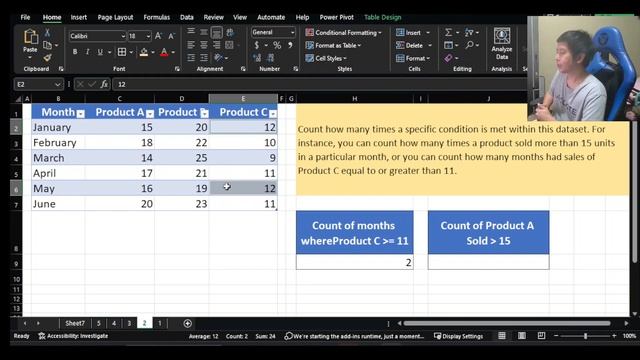Cancel formula bar entry with X
The image size is (640, 360).
coord(80,84)
